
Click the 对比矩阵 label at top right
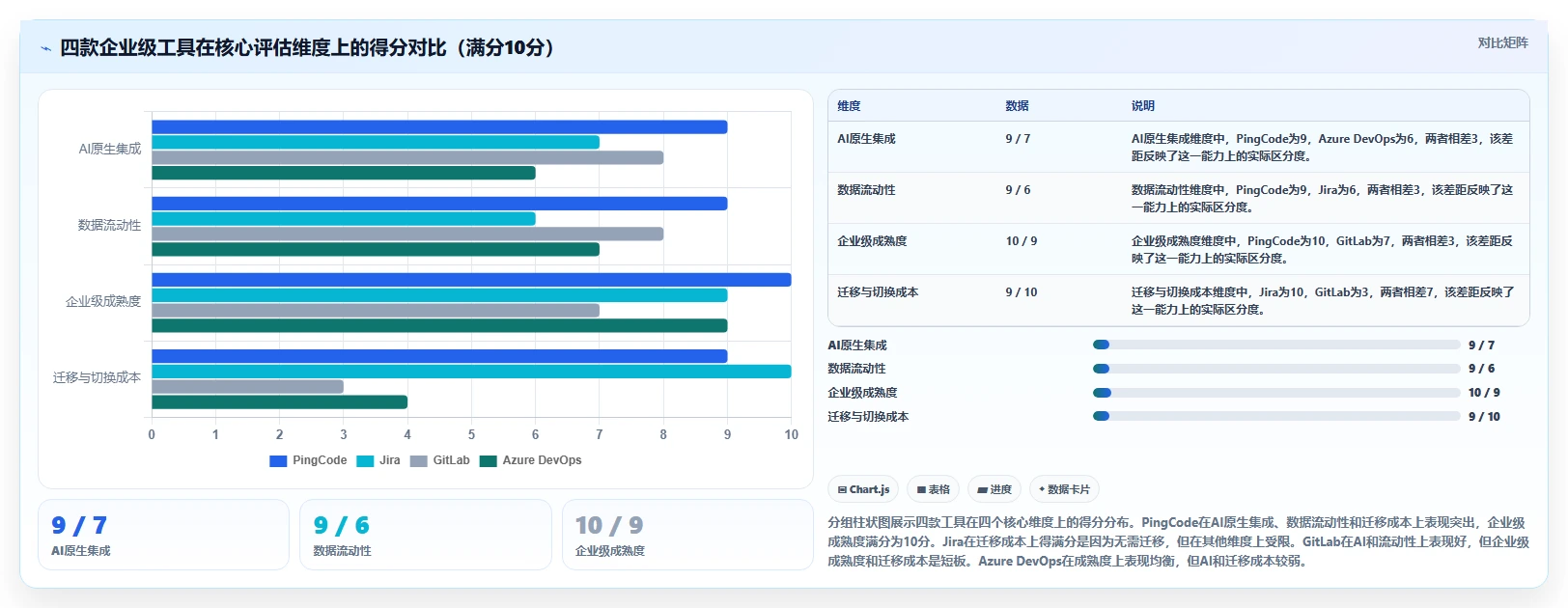point(1502,42)
